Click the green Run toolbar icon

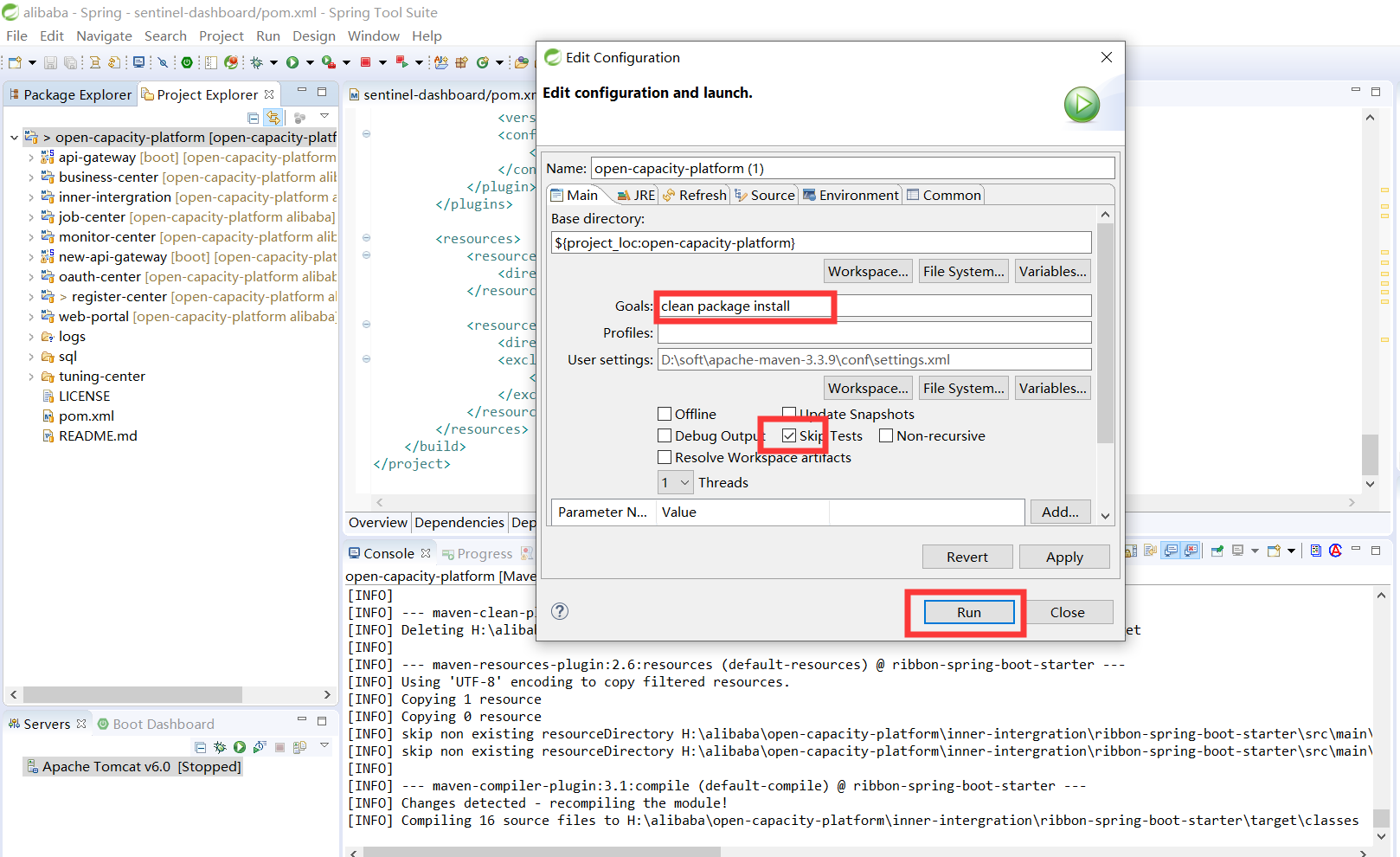tap(292, 62)
